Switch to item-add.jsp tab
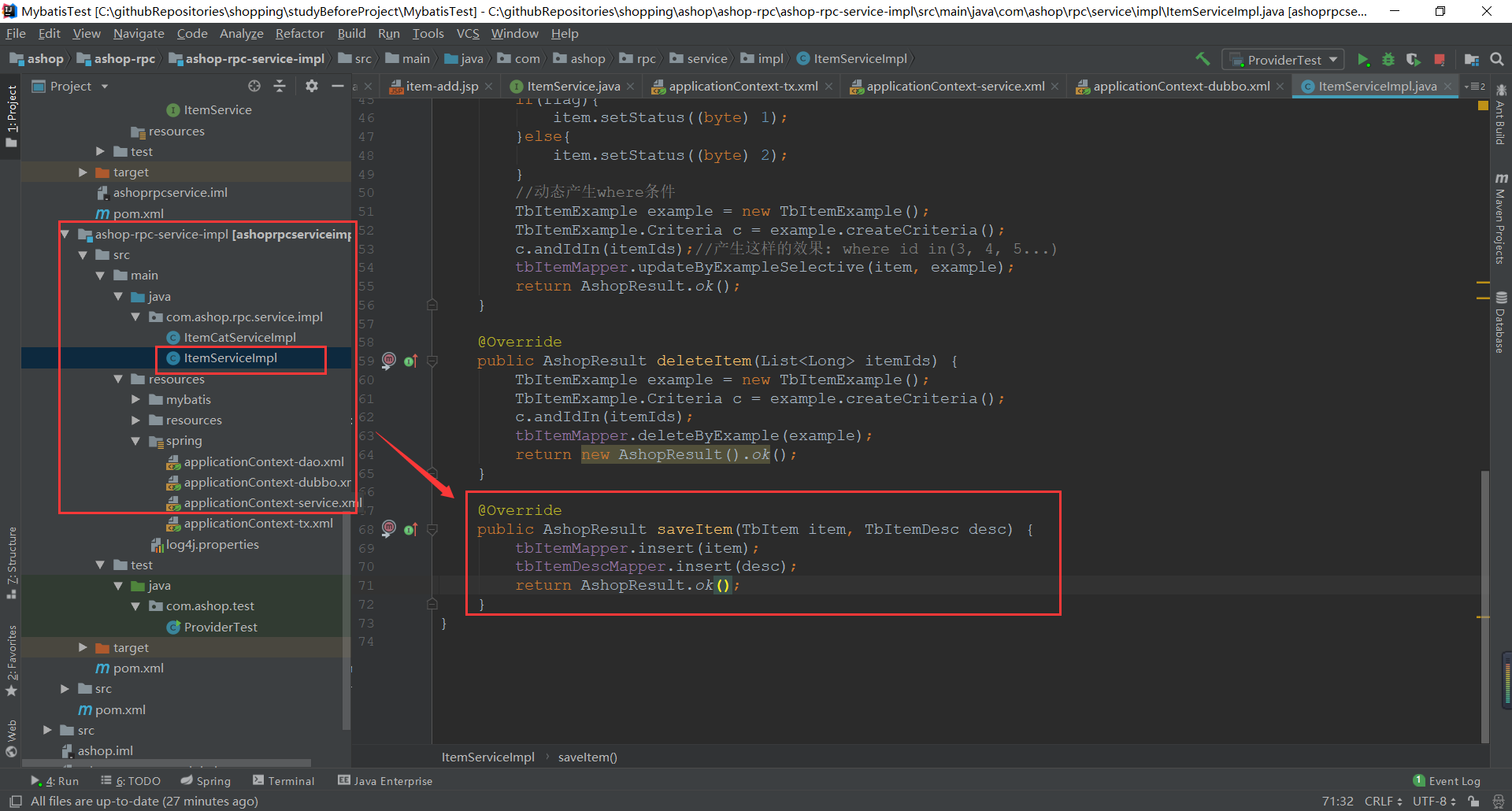This screenshot has width=1512, height=811. (x=442, y=86)
